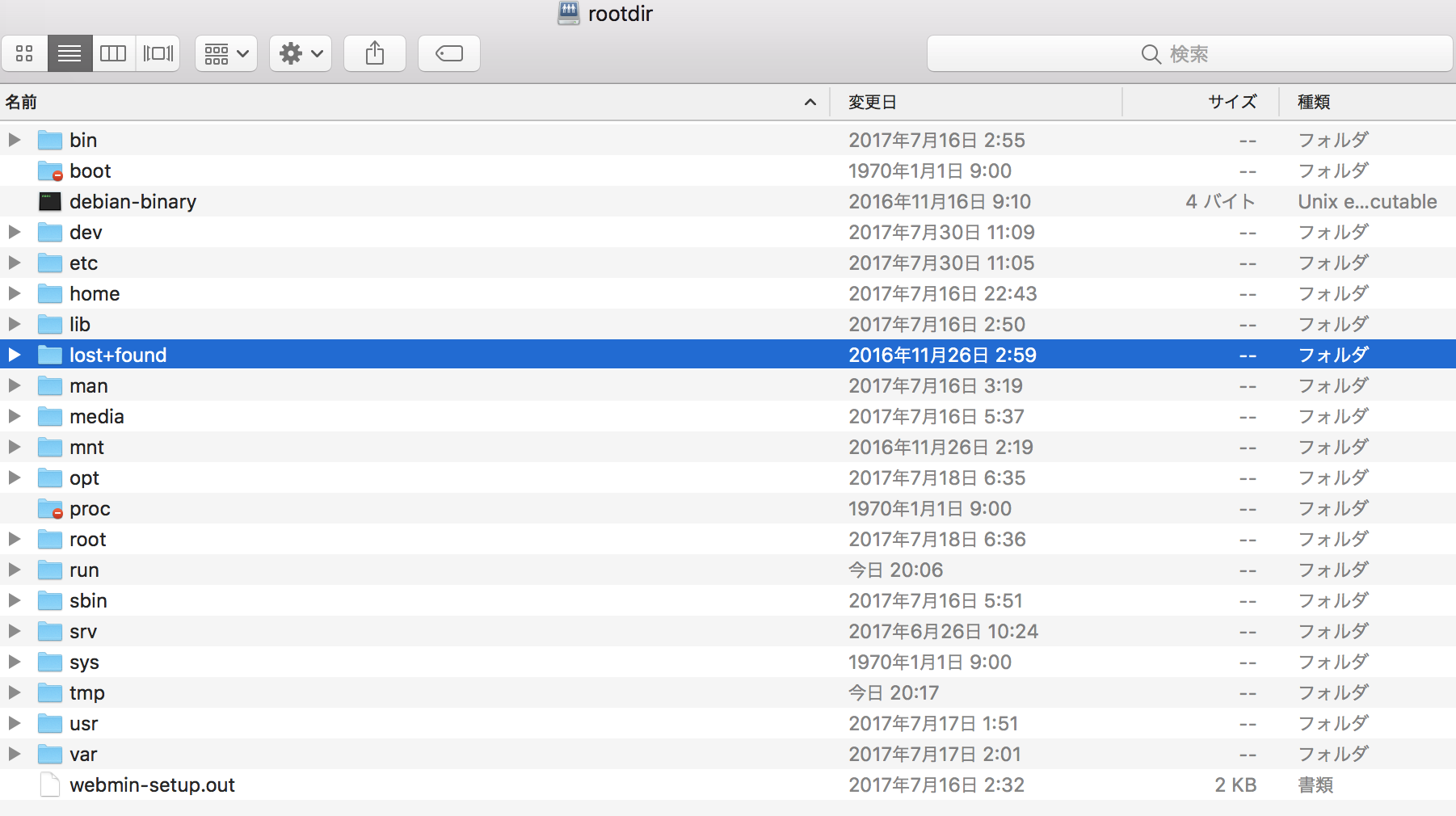Select the debian-binary executable icon

[50, 201]
